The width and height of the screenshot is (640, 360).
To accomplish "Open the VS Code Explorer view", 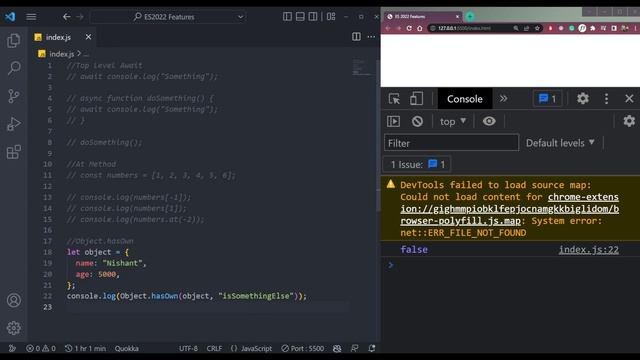I will point(13,41).
